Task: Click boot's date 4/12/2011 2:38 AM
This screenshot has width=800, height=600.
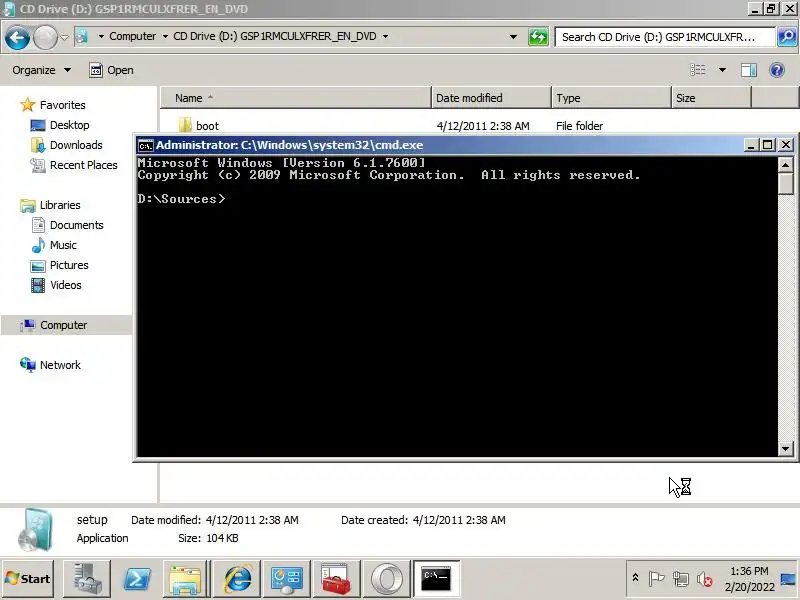Action: point(483,126)
